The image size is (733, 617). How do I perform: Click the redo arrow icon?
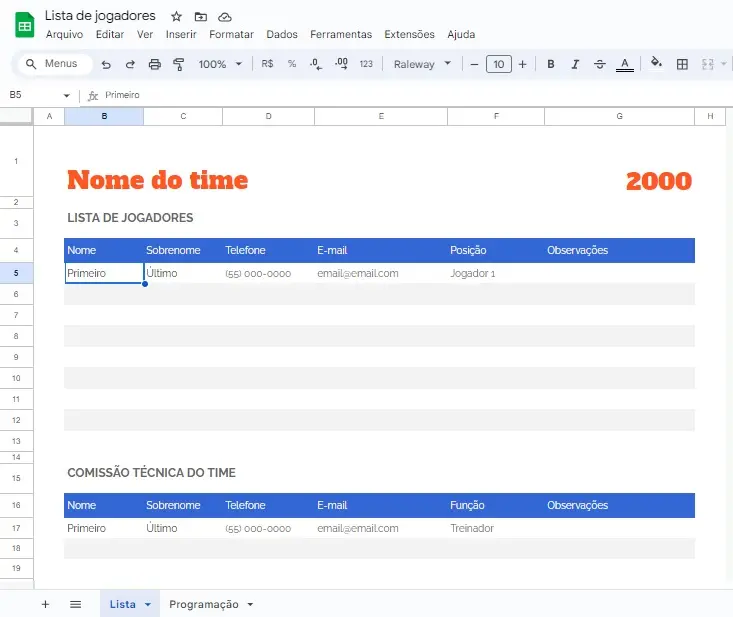tap(130, 65)
